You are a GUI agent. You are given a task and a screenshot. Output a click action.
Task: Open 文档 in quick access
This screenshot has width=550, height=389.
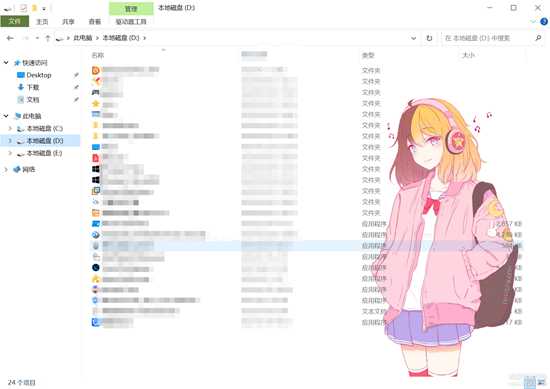point(33,100)
